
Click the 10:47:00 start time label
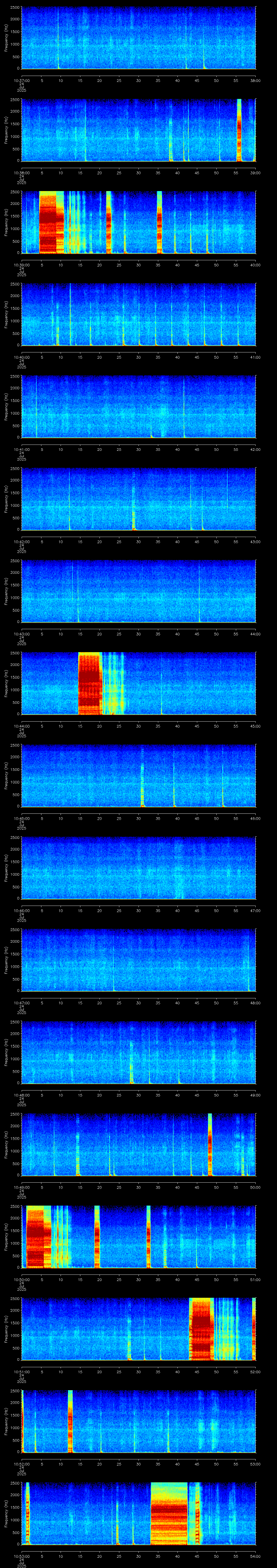click(21, 1003)
